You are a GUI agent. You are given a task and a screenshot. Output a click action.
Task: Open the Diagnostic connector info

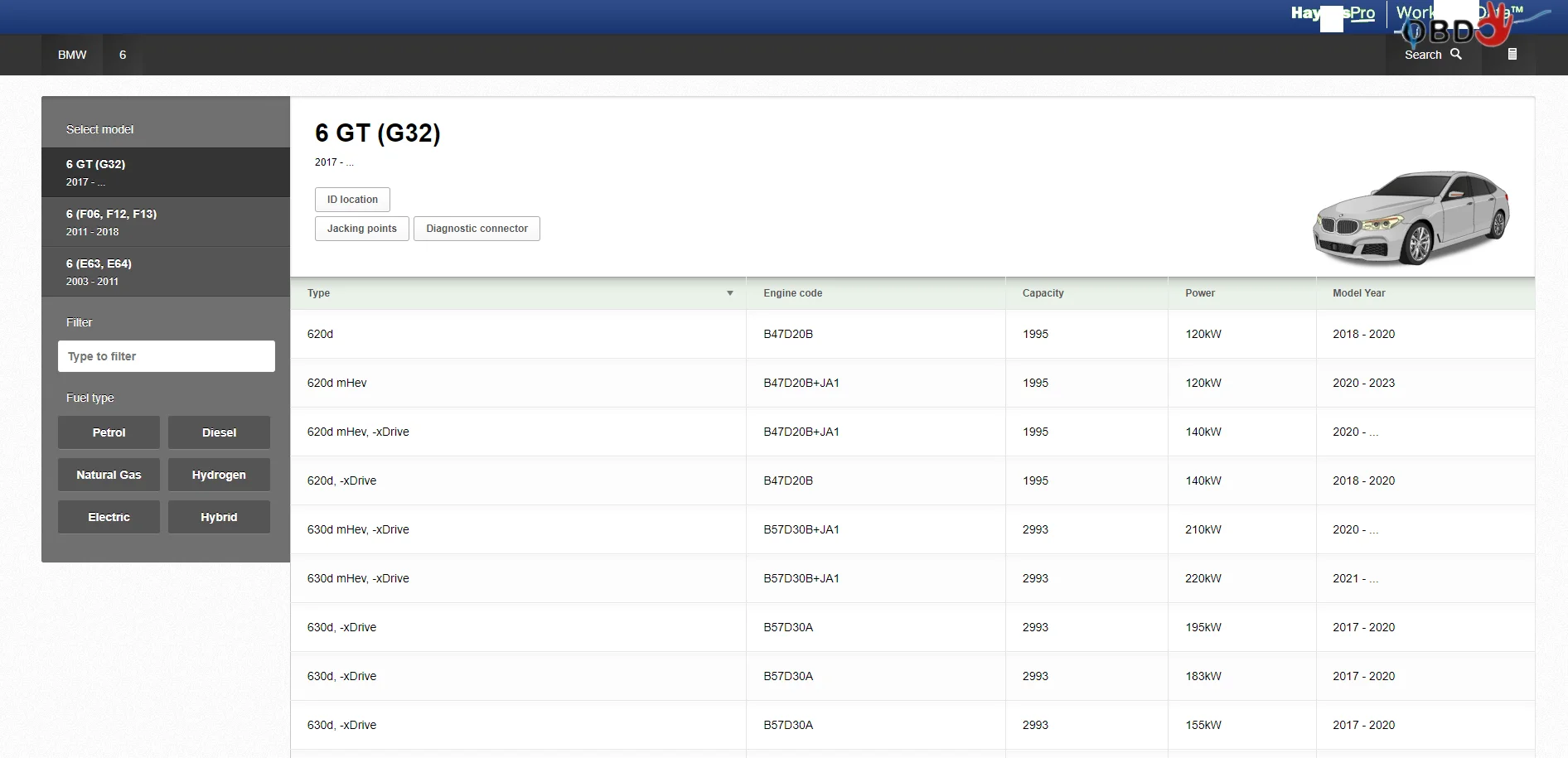point(477,229)
